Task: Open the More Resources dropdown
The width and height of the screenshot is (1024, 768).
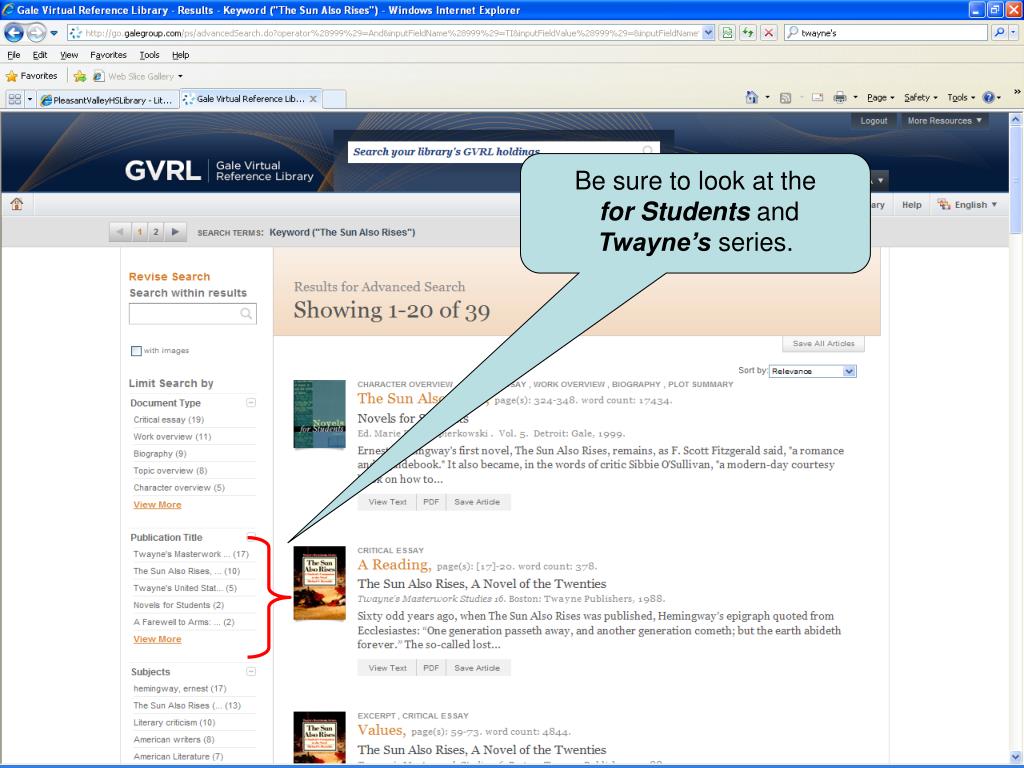Action: pyautogui.click(x=944, y=121)
